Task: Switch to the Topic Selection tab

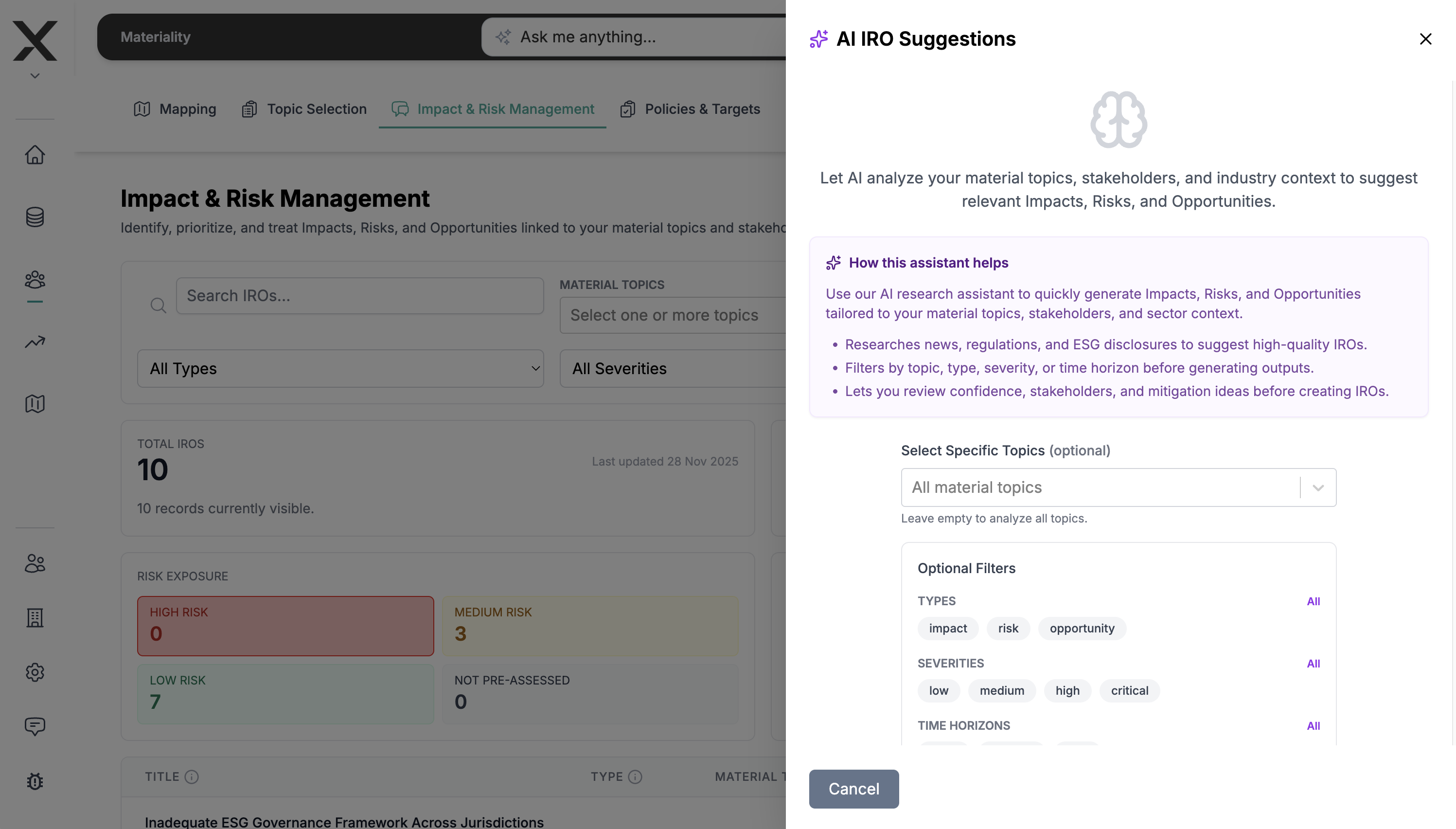Action: pyautogui.click(x=304, y=109)
